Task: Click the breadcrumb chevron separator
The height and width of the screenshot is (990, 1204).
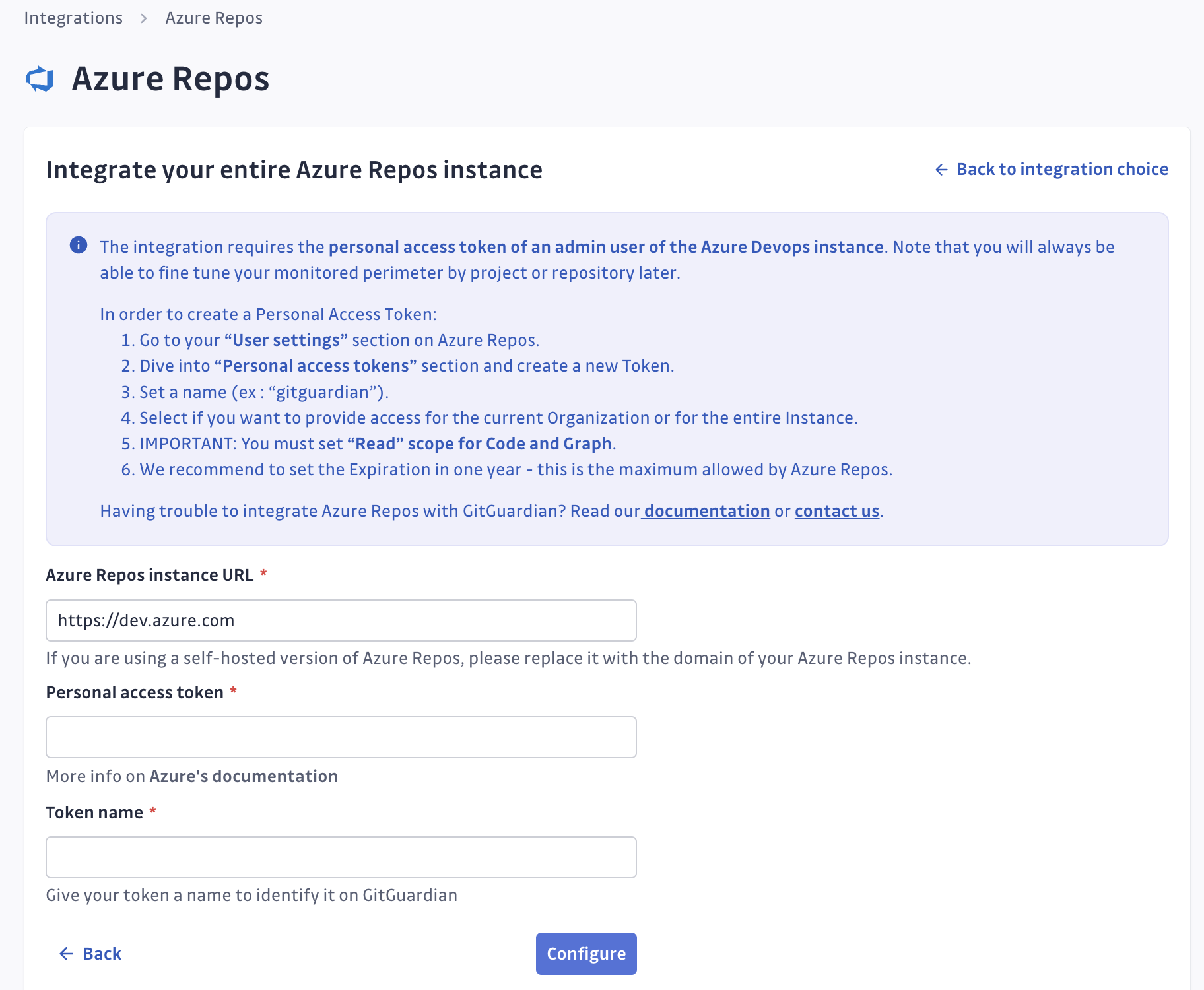Action: point(143,18)
